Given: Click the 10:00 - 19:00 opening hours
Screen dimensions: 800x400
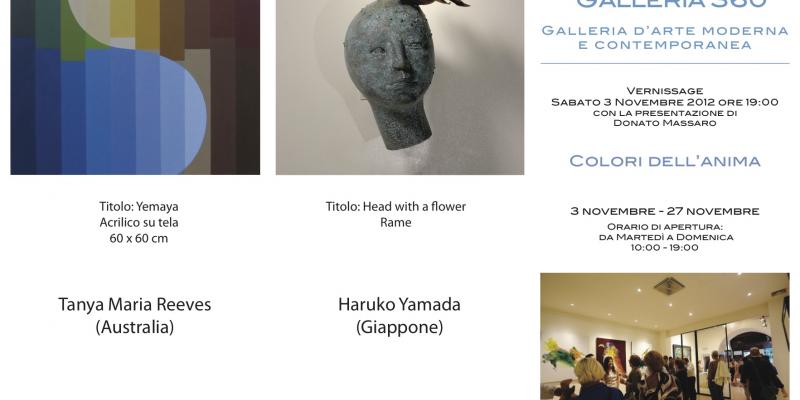Looking at the screenshot, I should click(665, 247).
